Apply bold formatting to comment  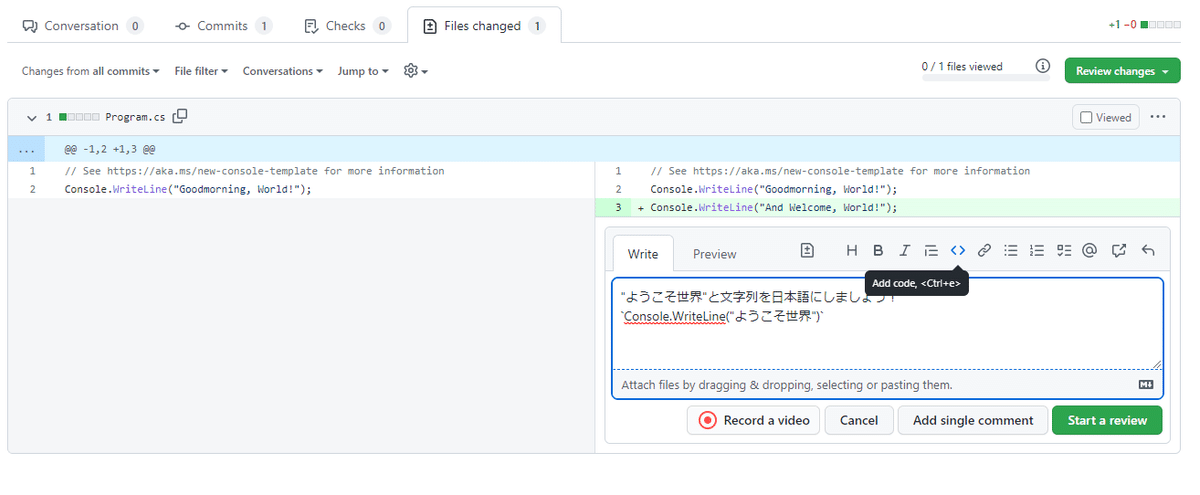[x=878, y=251]
